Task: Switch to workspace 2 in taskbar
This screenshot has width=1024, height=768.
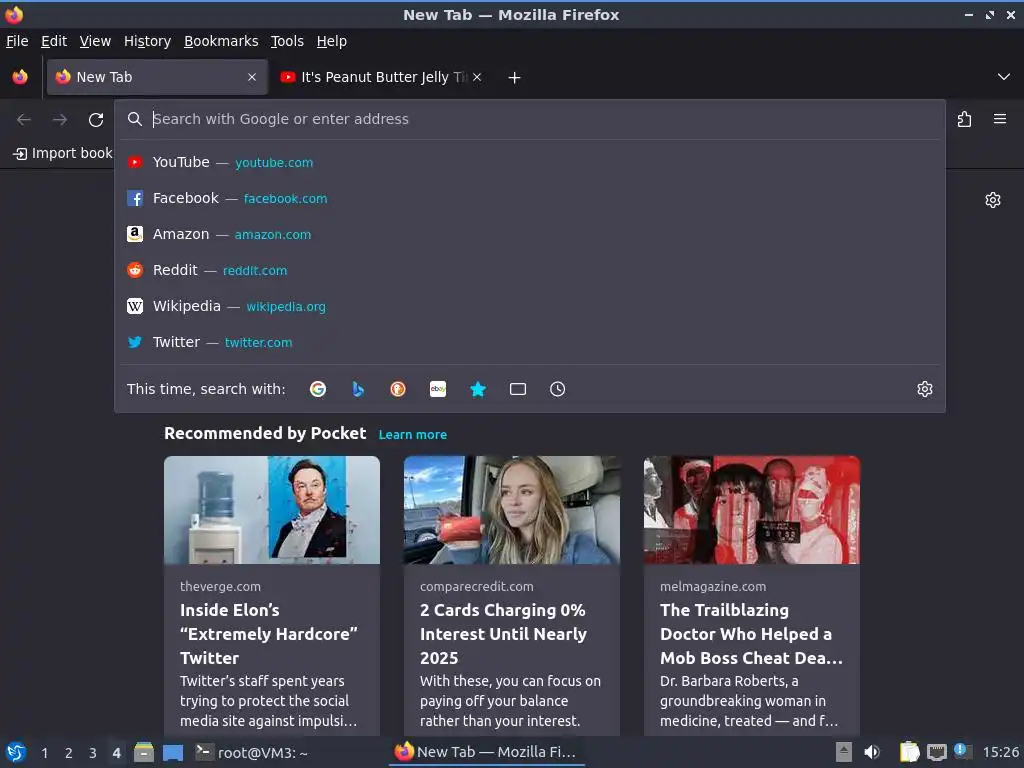Action: [69, 753]
